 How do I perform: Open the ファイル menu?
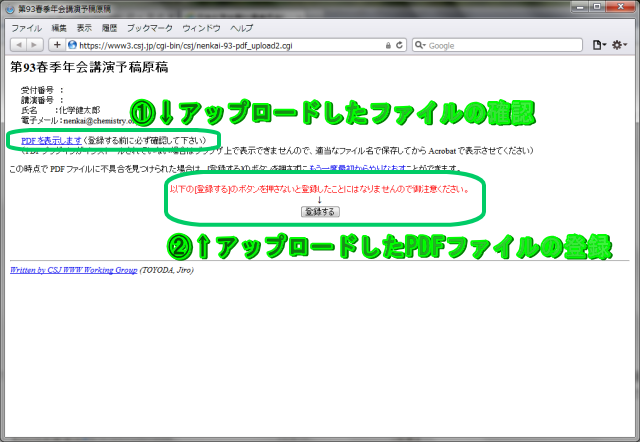[26, 27]
